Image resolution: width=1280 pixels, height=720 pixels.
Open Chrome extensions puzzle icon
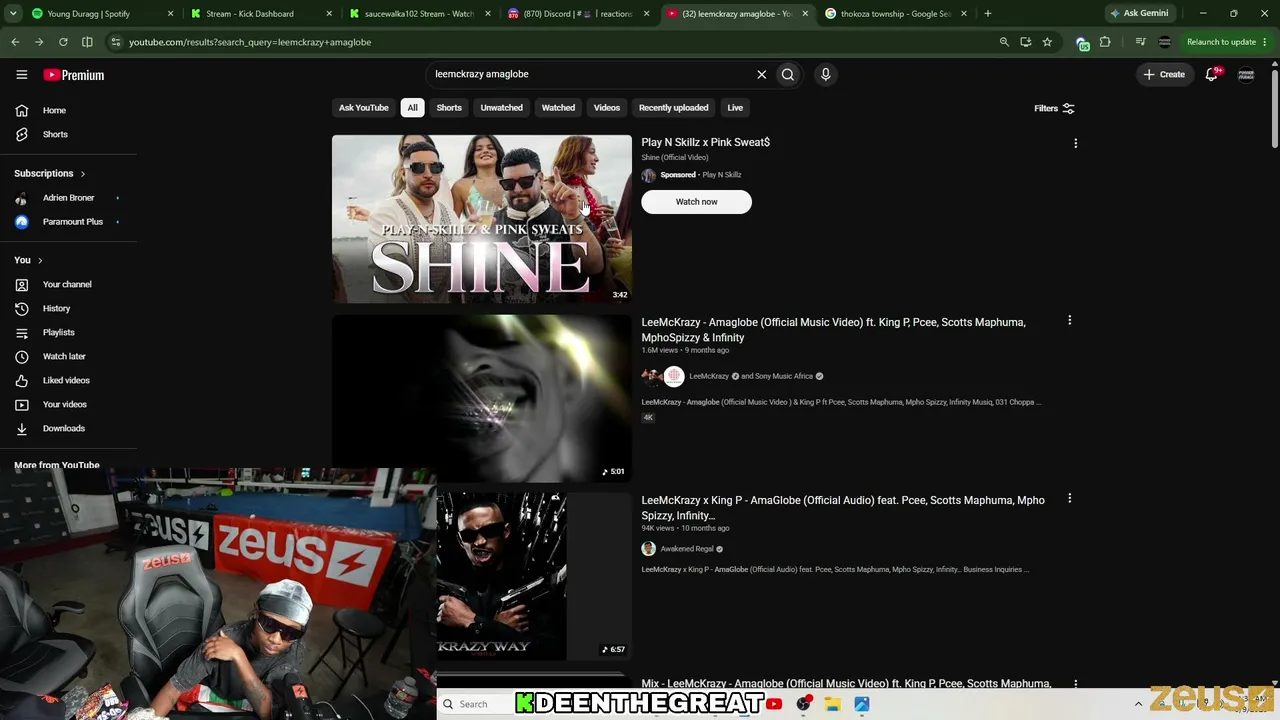[x=1105, y=42]
